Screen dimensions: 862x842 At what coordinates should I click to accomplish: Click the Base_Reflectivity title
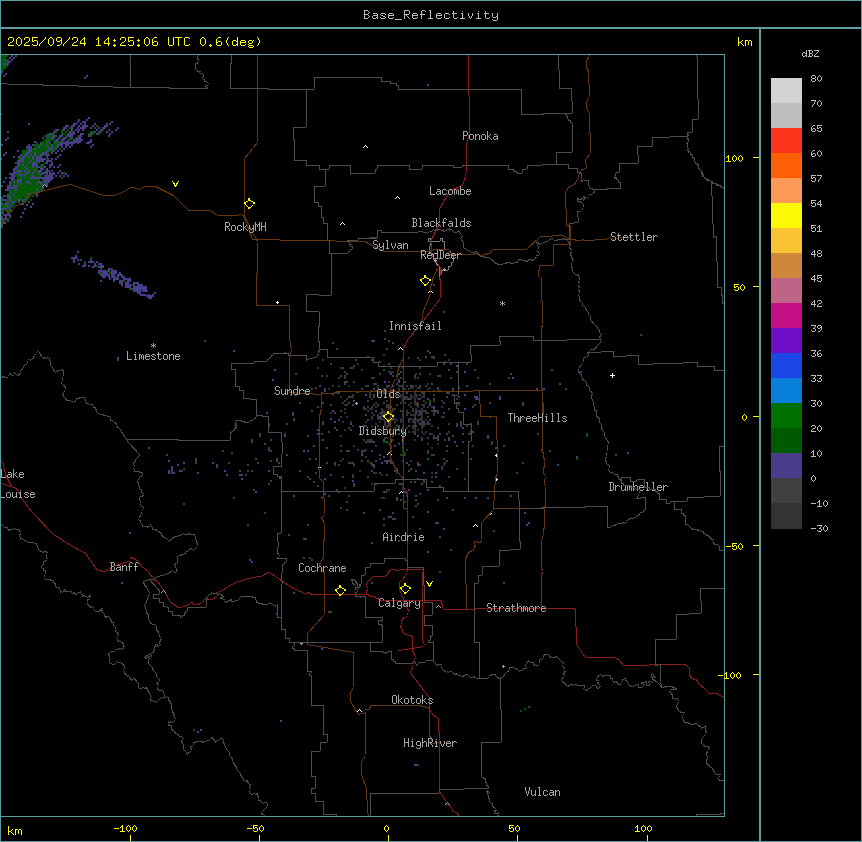click(430, 15)
